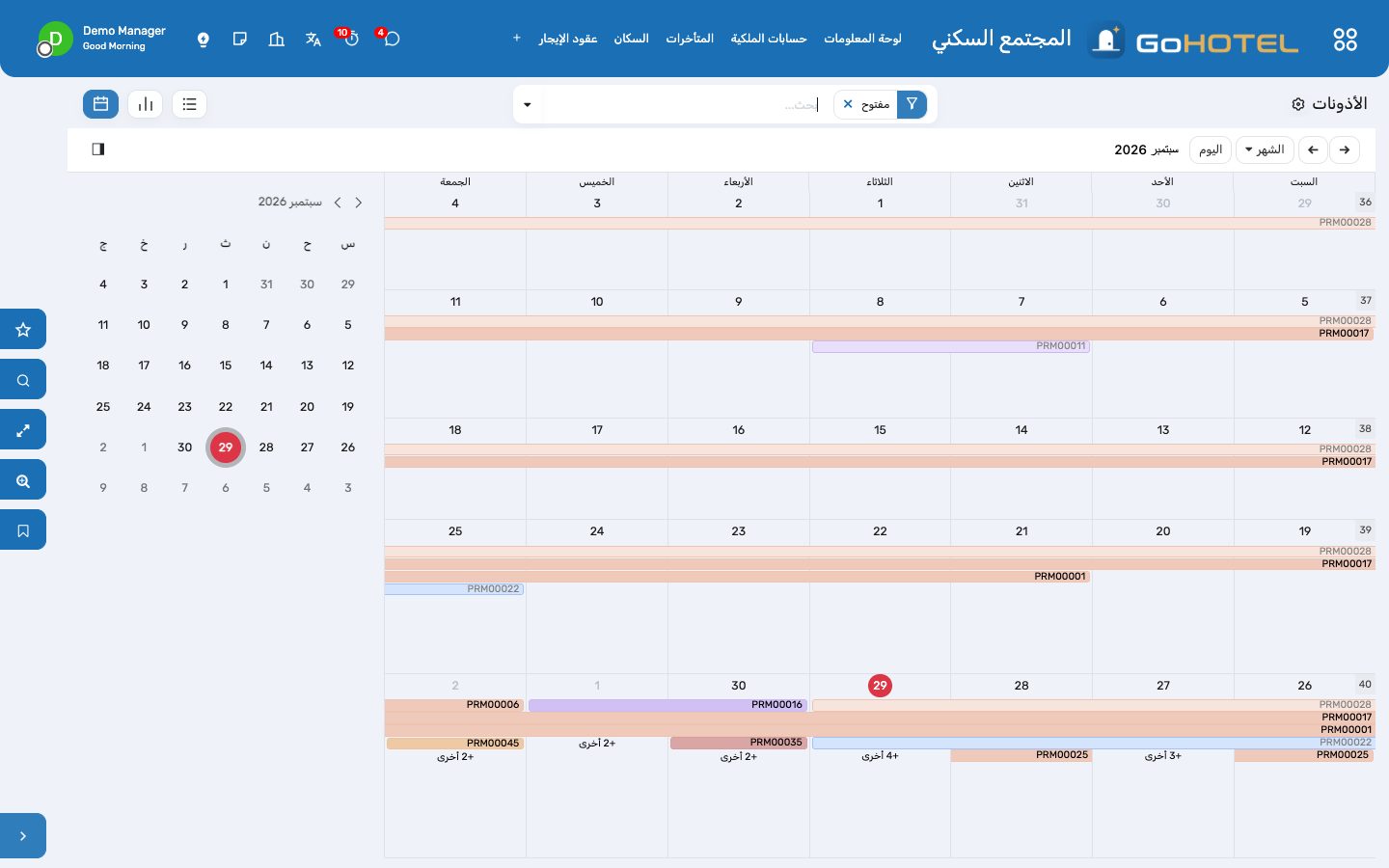Screen dimensions: 1389x868
Task: Click the bookmark button on left edge
Action: pyautogui.click(x=23, y=530)
